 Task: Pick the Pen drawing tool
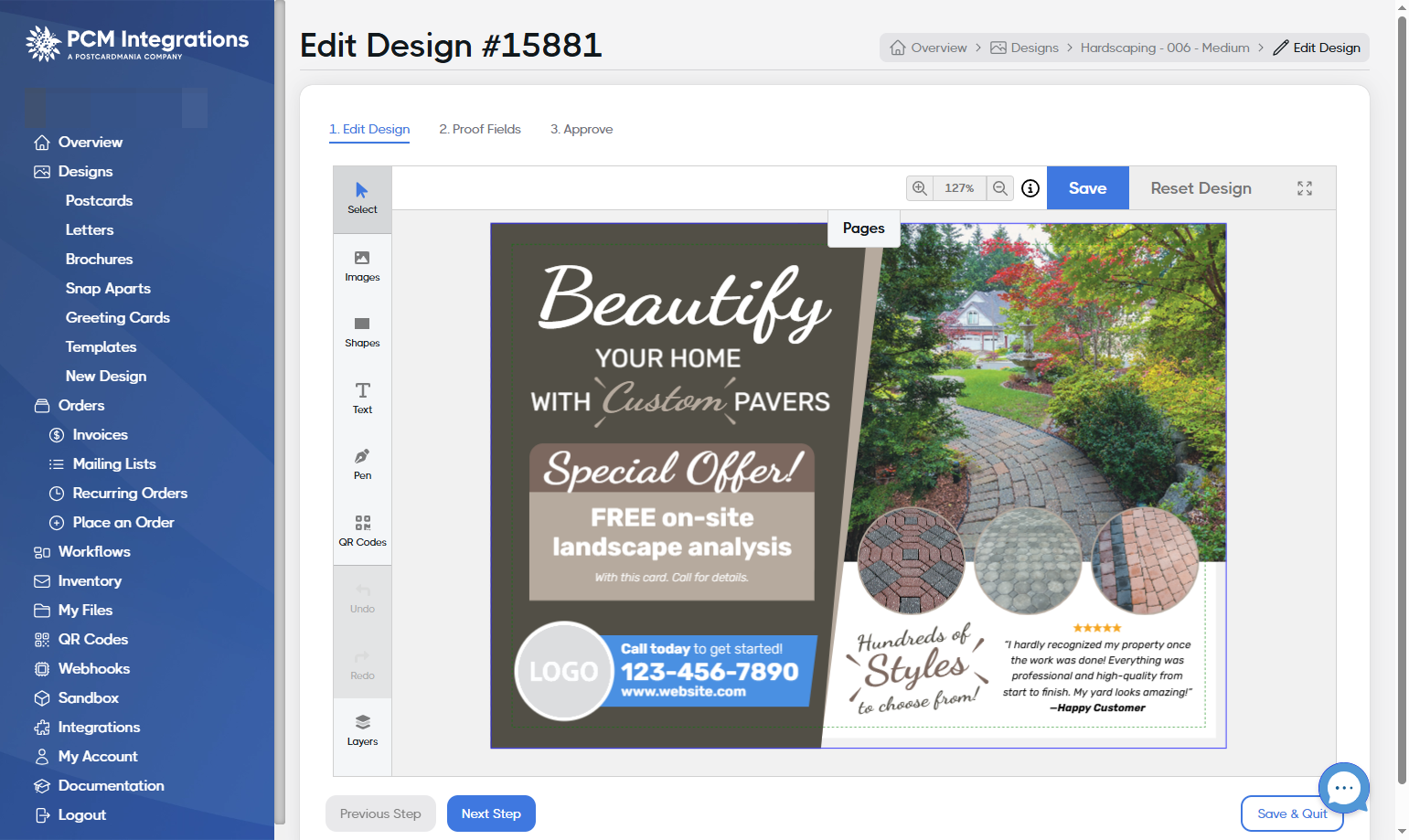coord(362,464)
